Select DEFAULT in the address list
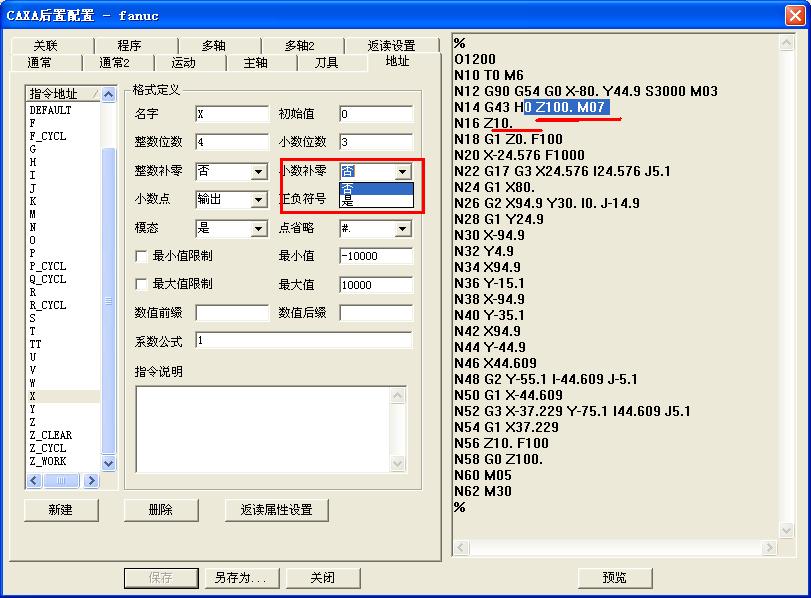The image size is (811, 598). coord(50,110)
